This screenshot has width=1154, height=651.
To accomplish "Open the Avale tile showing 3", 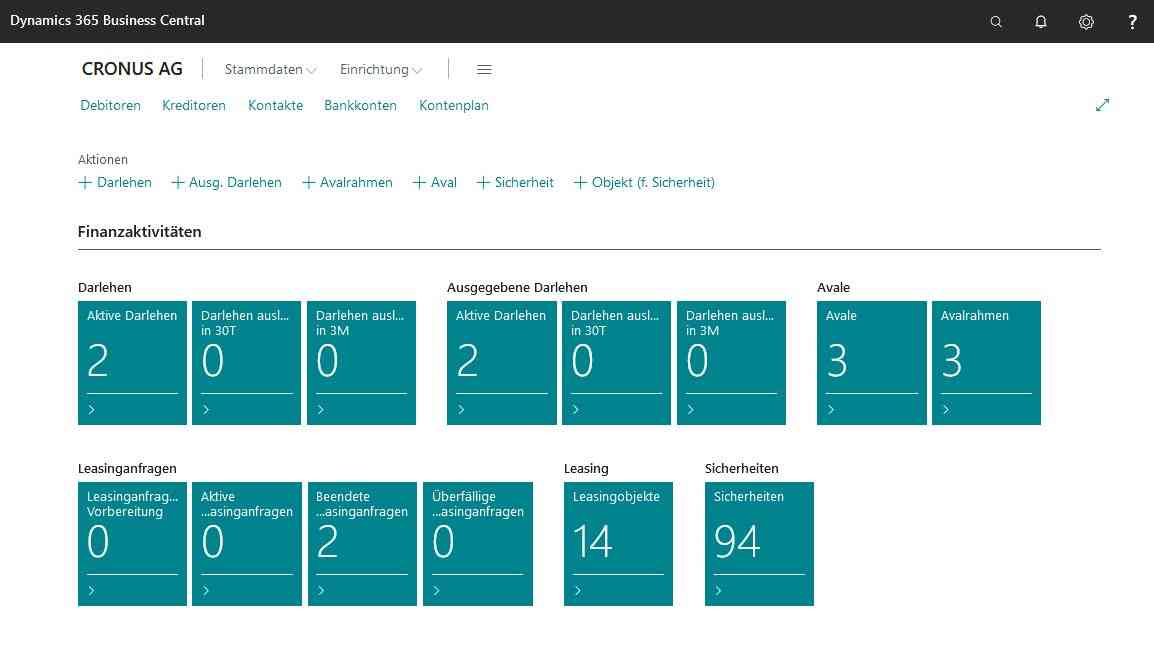I will pyautogui.click(x=871, y=362).
